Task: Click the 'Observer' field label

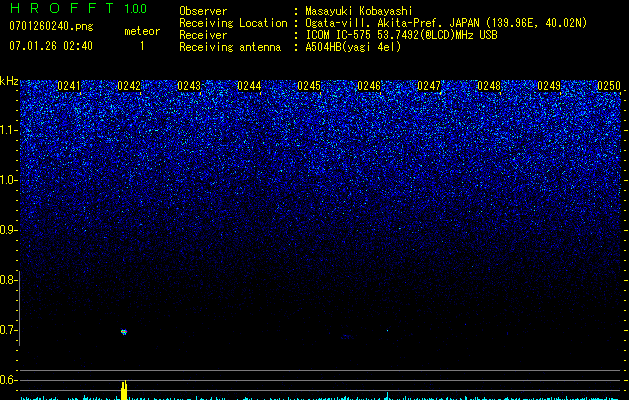Action: click(x=203, y=11)
